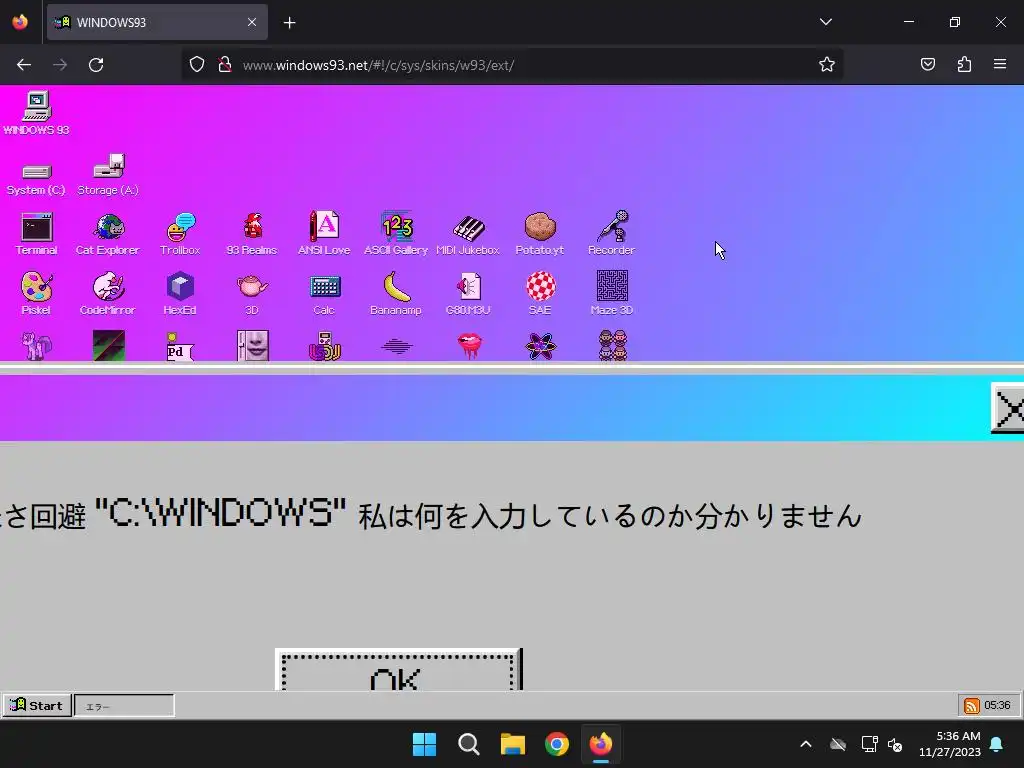Show hidden system tray icons

[x=806, y=744]
